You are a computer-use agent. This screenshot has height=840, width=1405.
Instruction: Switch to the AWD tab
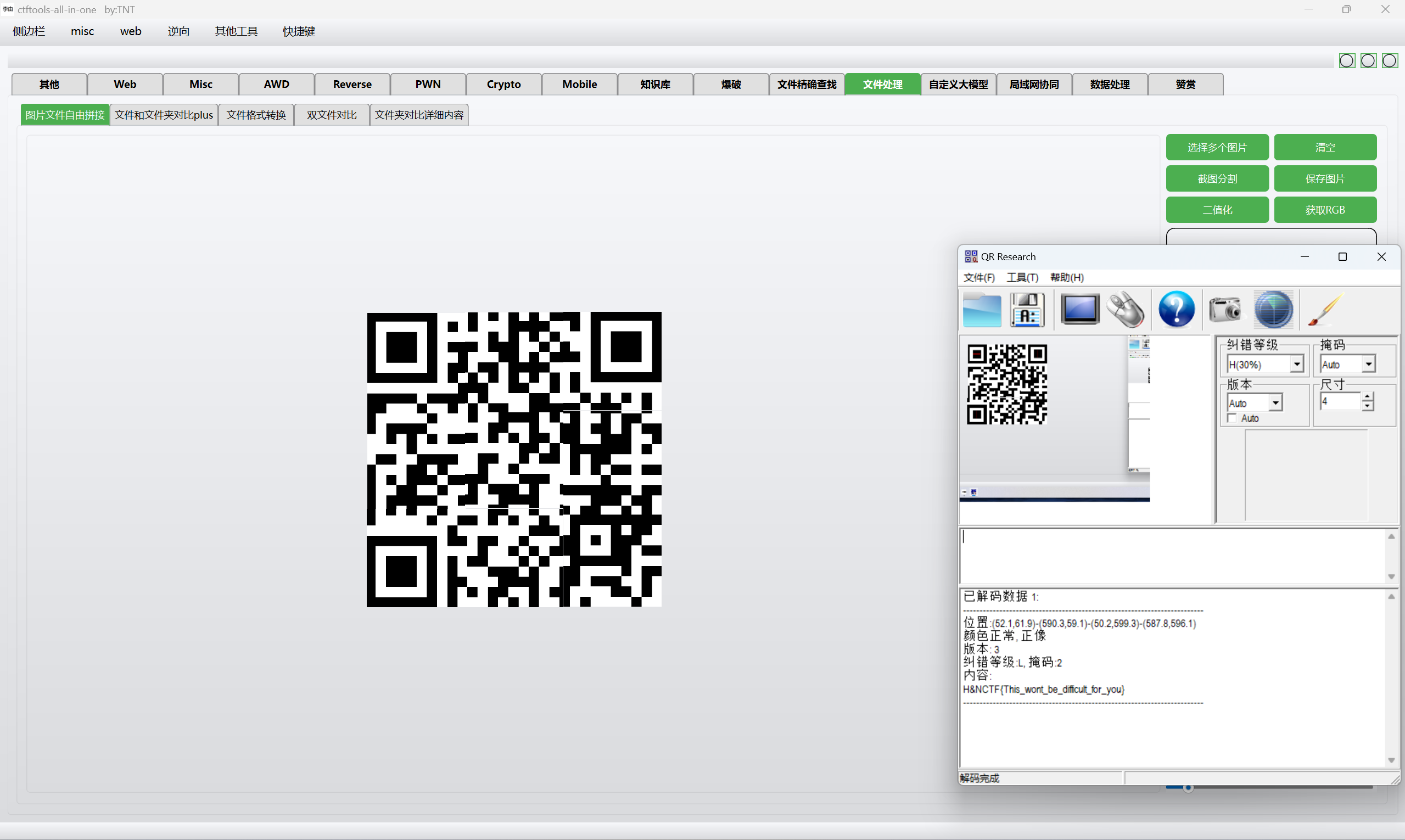(276, 84)
